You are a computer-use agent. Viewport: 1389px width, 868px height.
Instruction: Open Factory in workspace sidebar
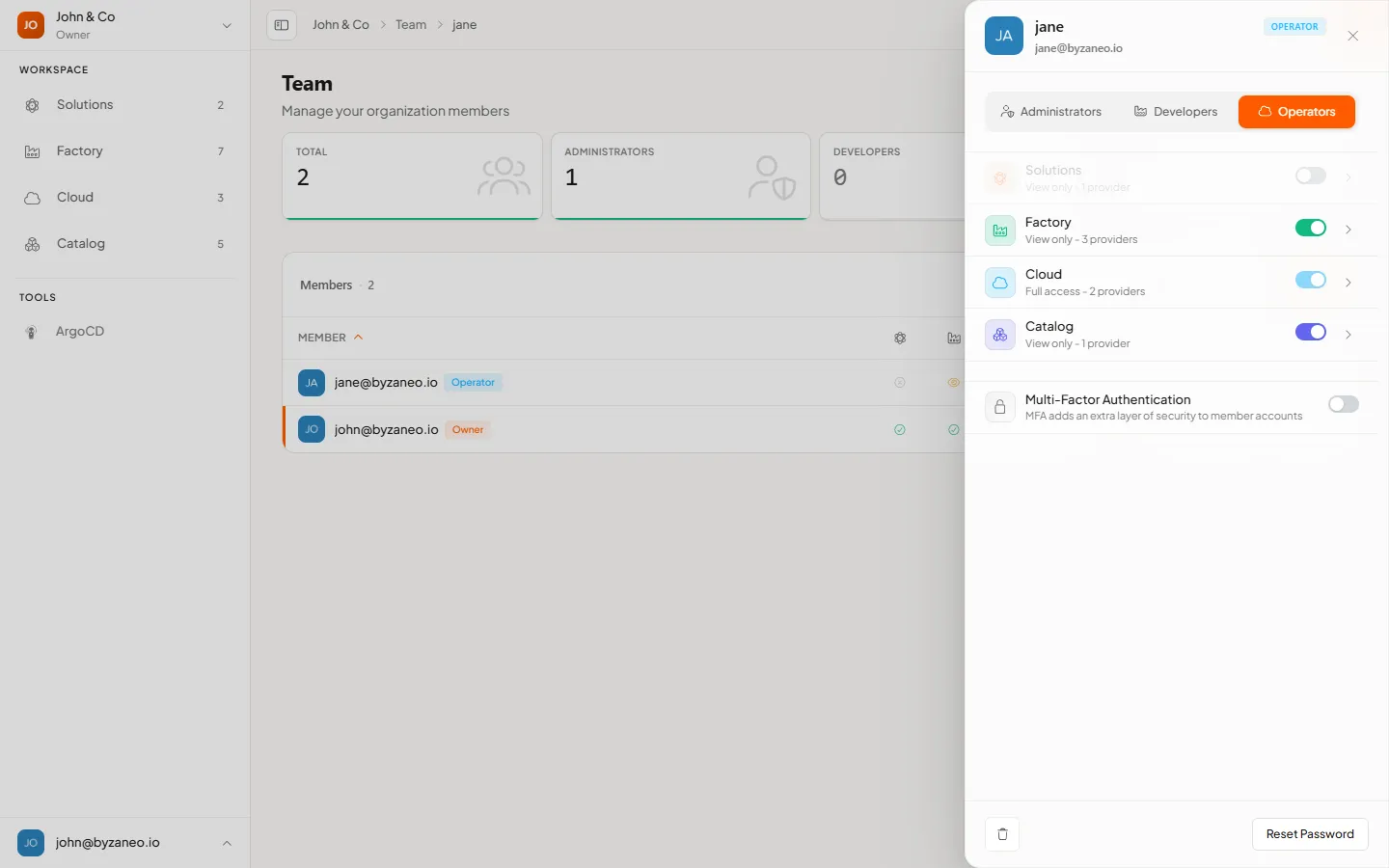click(x=124, y=151)
